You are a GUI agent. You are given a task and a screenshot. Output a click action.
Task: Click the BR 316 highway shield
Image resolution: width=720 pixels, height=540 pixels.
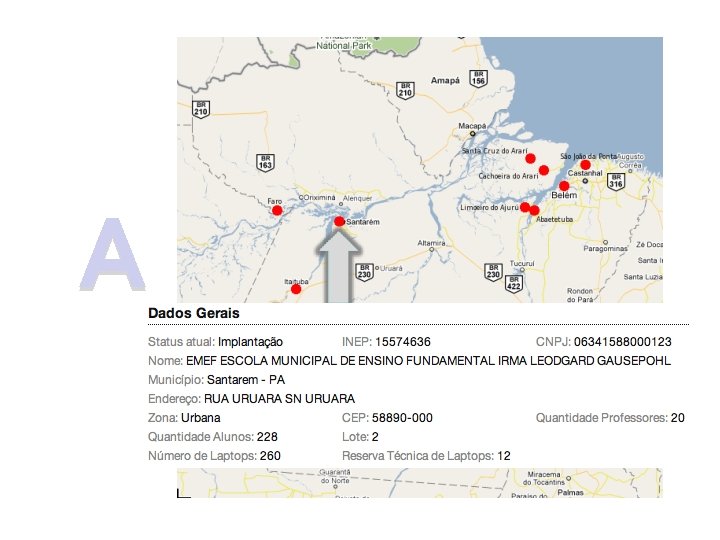tap(616, 181)
